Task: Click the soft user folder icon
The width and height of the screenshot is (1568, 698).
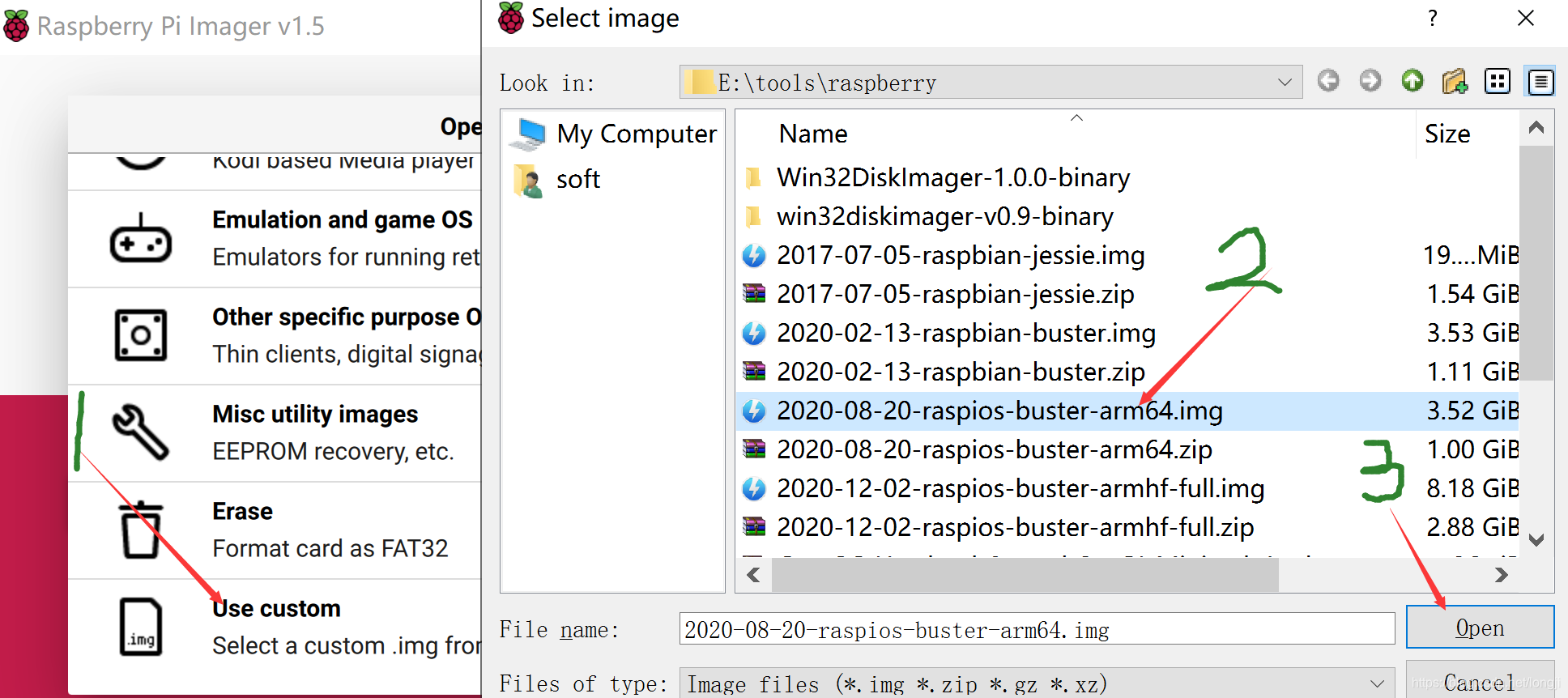Action: (528, 180)
